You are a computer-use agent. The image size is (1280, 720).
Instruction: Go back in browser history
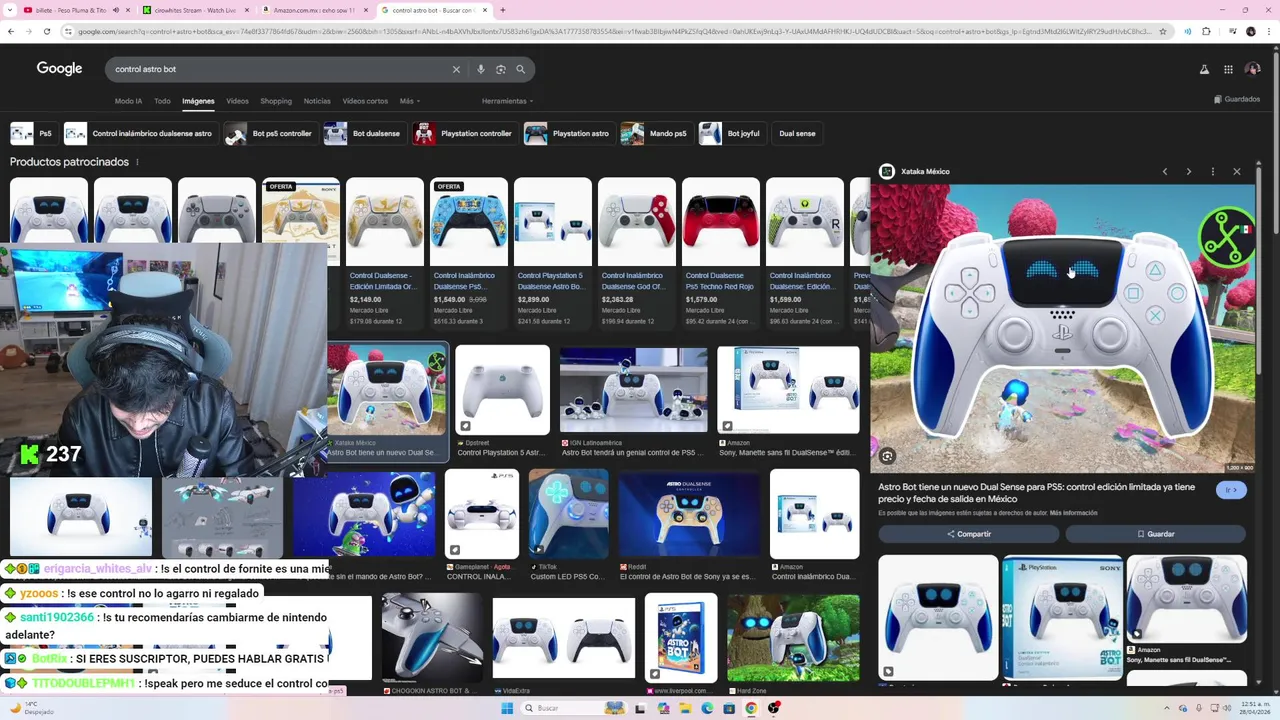10,31
